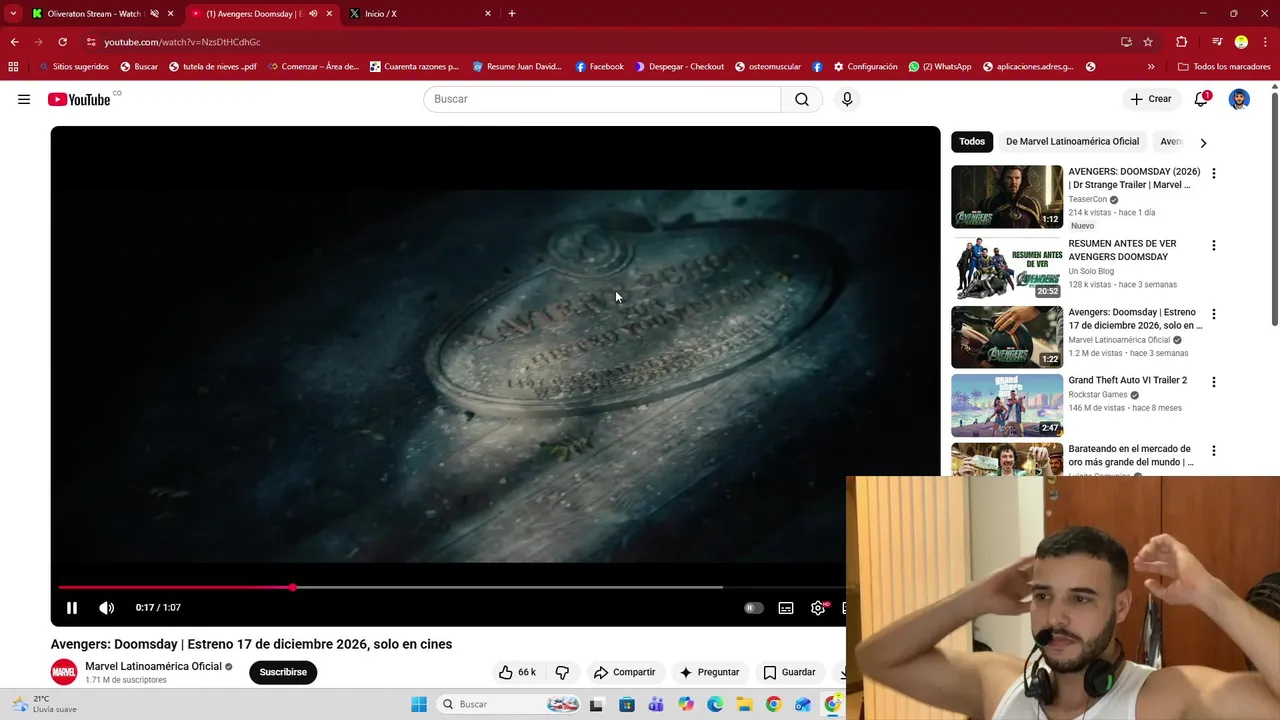This screenshot has width=1280, height=720.
Task: Open the Facebook bookmark
Action: 599,67
